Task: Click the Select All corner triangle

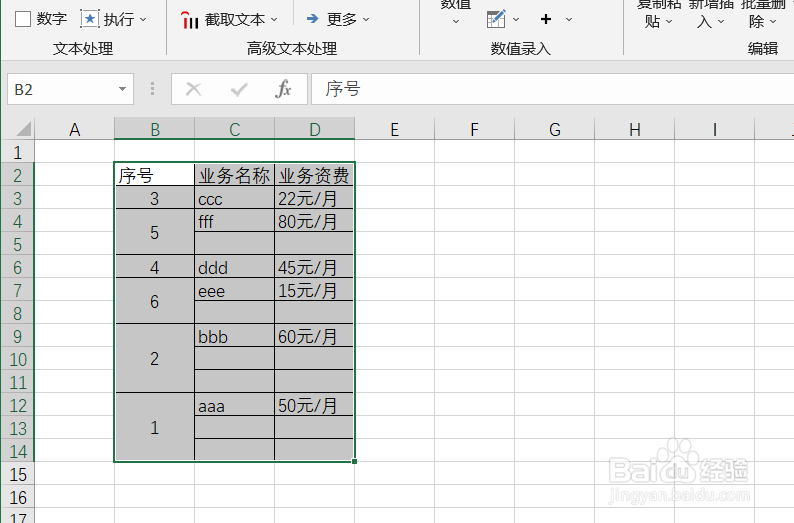Action: tap(23, 129)
